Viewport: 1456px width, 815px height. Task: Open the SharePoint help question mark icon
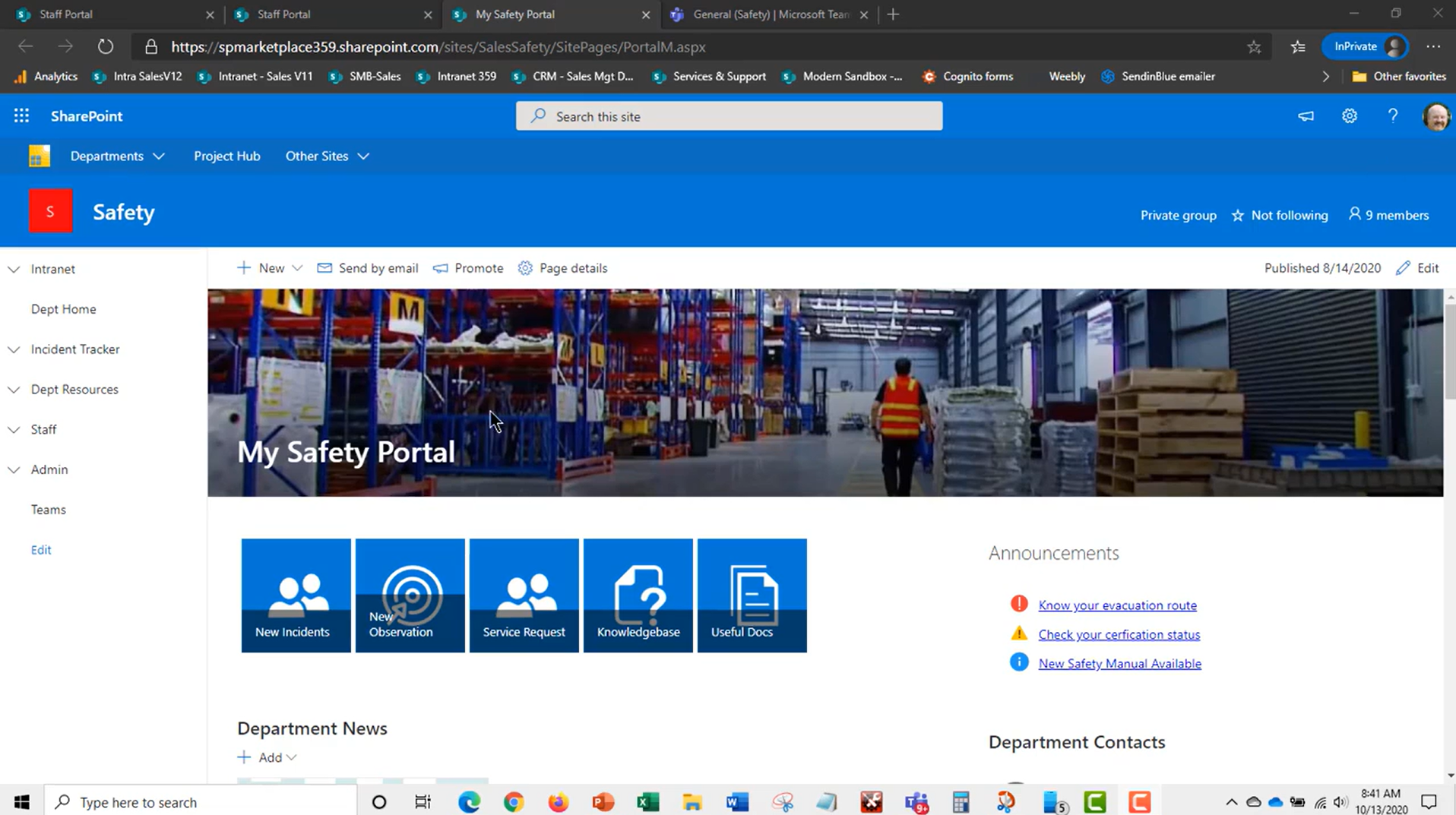click(1393, 115)
